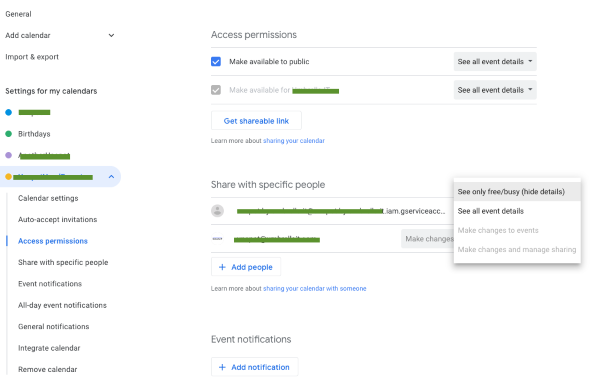
Task: Open General settings section
Action: pos(18,14)
